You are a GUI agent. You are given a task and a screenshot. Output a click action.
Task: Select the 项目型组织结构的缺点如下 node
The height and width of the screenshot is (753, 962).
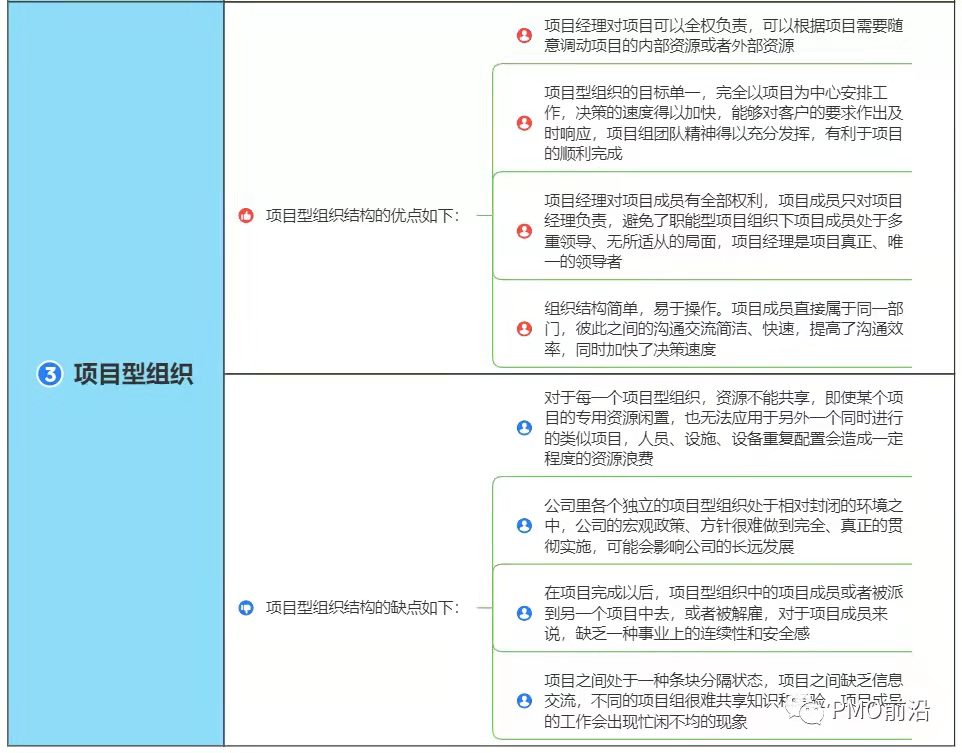(x=362, y=608)
